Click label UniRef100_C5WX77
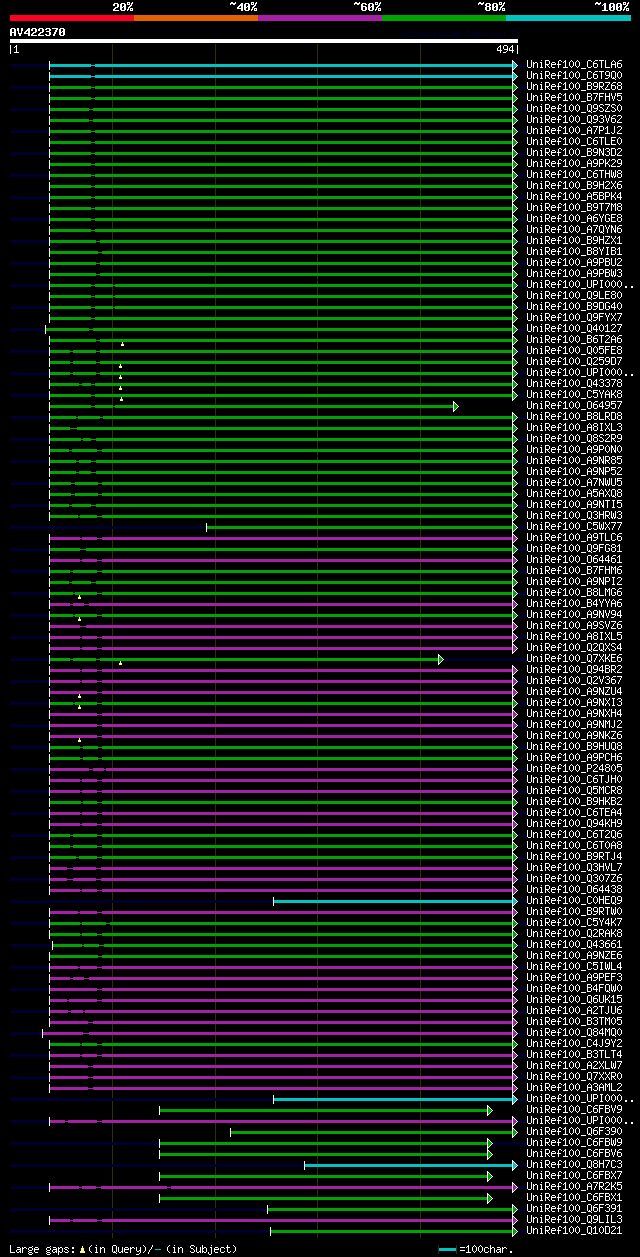The width and height of the screenshot is (640, 1257). point(574,527)
